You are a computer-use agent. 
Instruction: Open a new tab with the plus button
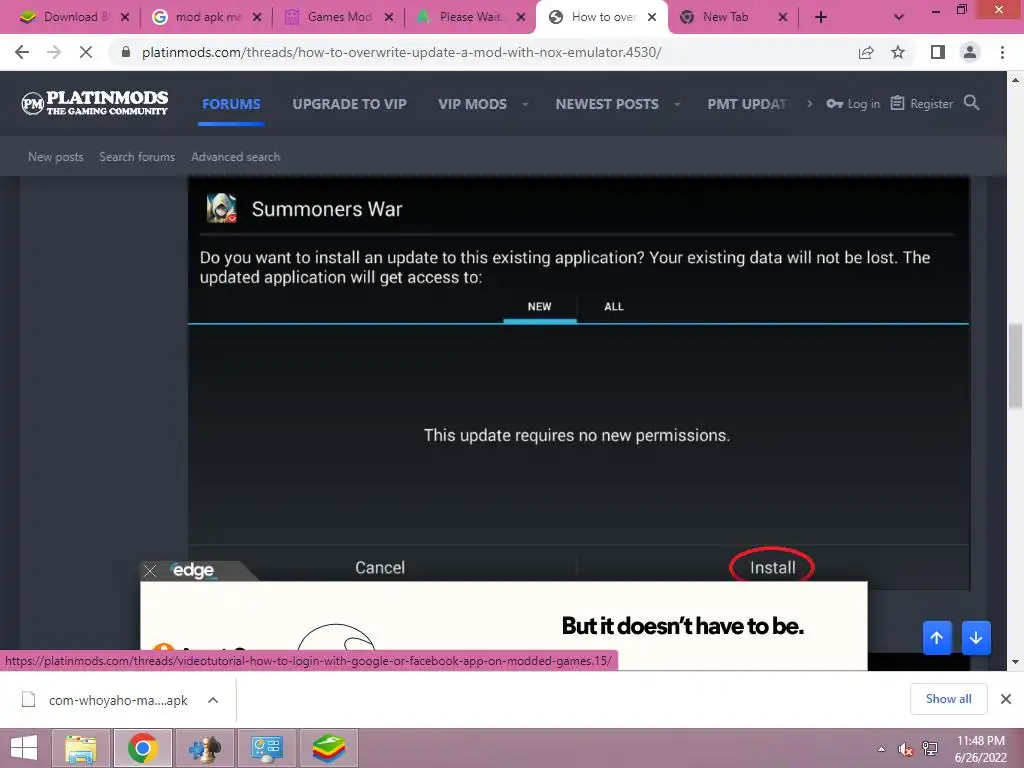pyautogui.click(x=821, y=18)
